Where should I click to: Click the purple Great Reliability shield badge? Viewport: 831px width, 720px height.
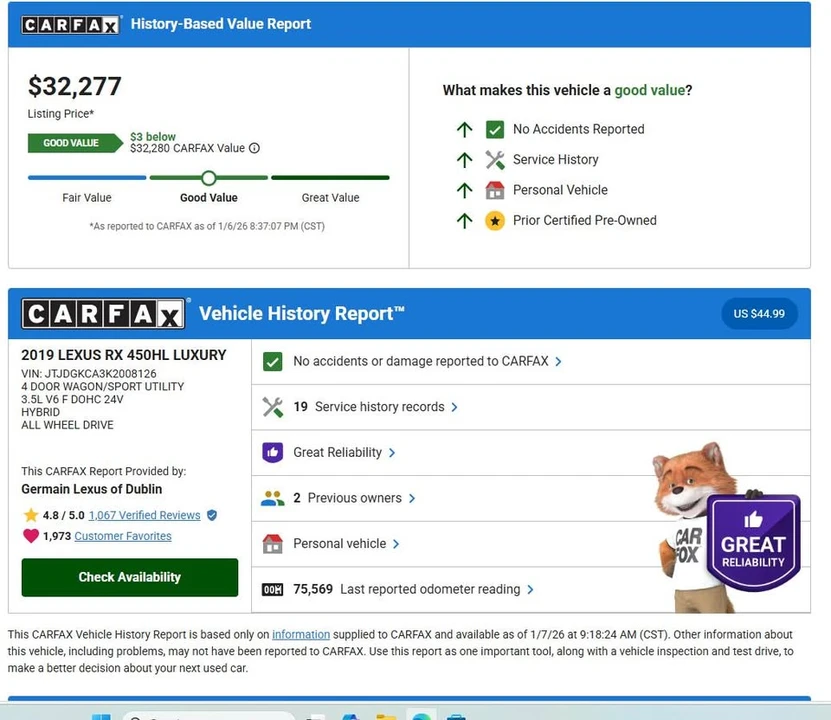click(x=753, y=543)
